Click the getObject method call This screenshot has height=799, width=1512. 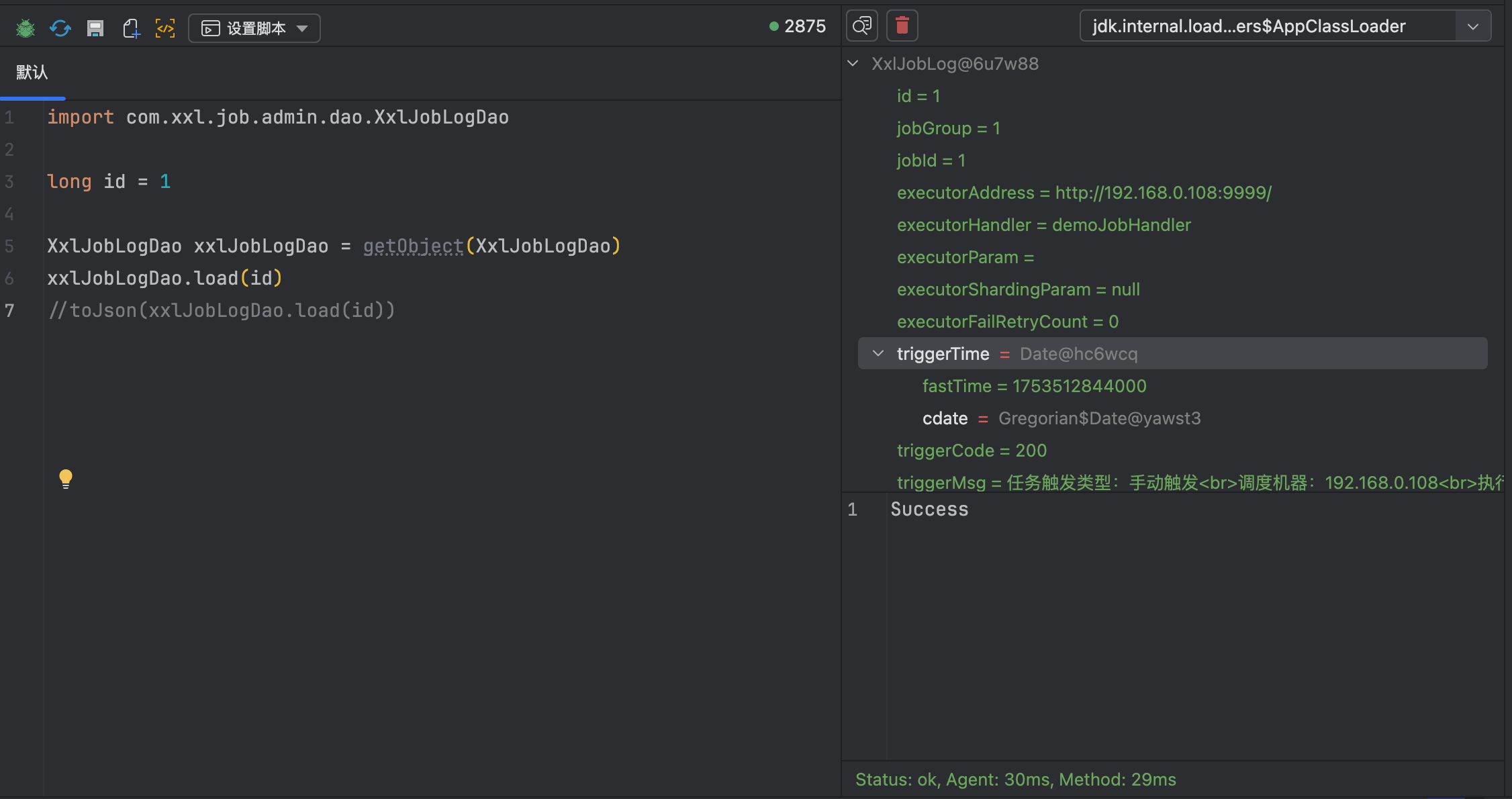tap(413, 246)
